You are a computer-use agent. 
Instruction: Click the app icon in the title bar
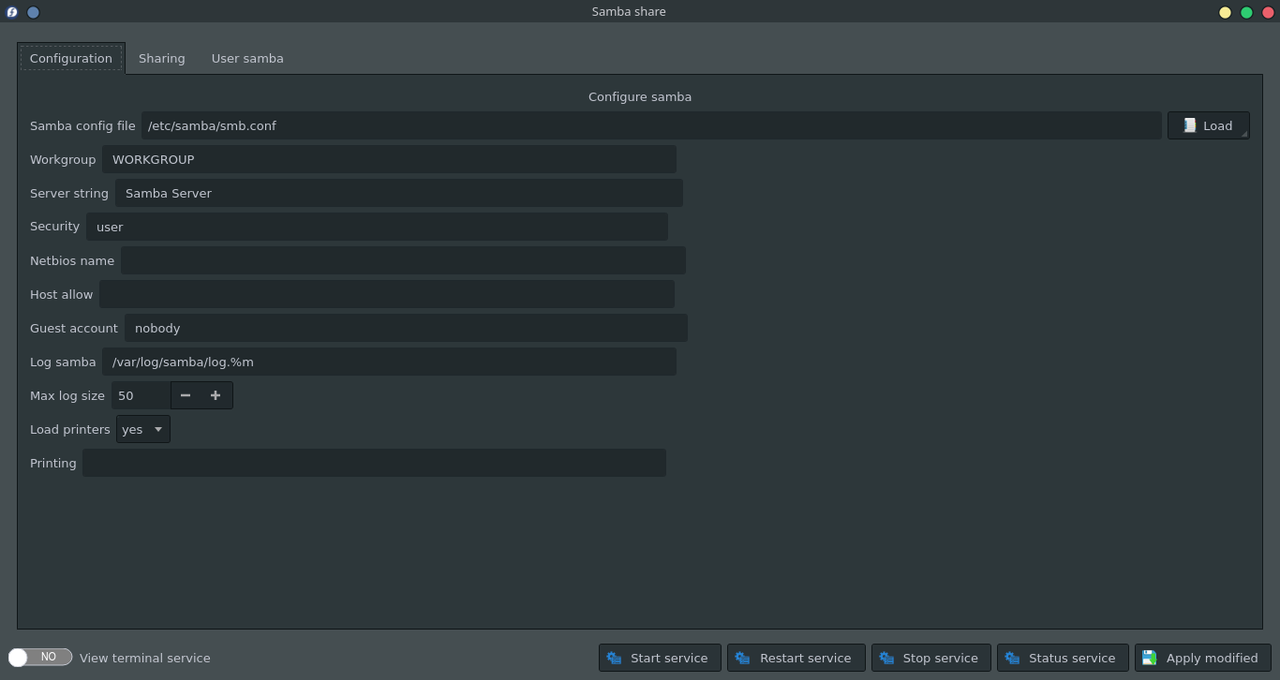[x=12, y=12]
